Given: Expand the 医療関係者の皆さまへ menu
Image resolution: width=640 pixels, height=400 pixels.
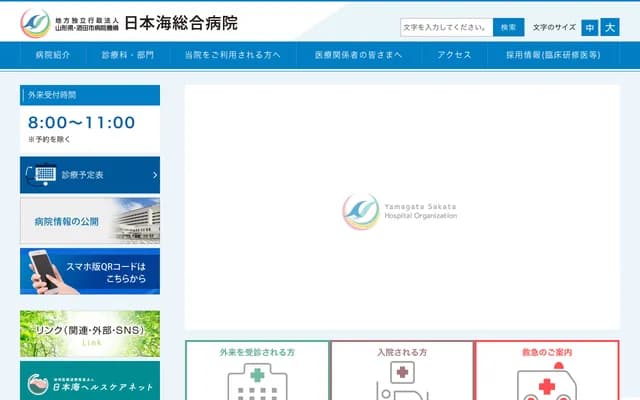Looking at the screenshot, I should (x=358, y=55).
